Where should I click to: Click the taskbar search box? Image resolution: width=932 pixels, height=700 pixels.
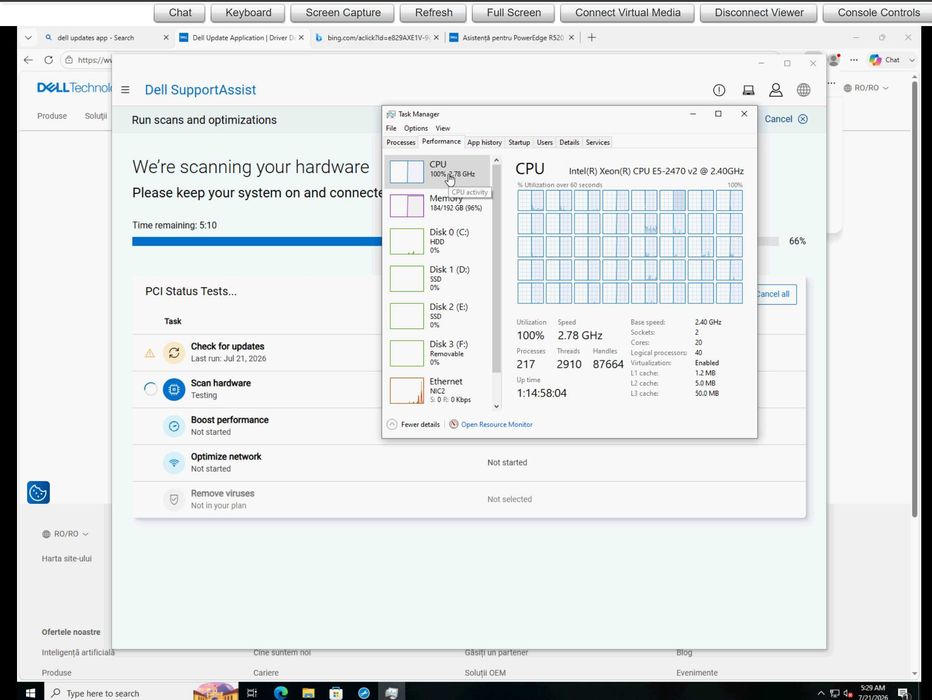click(119, 693)
